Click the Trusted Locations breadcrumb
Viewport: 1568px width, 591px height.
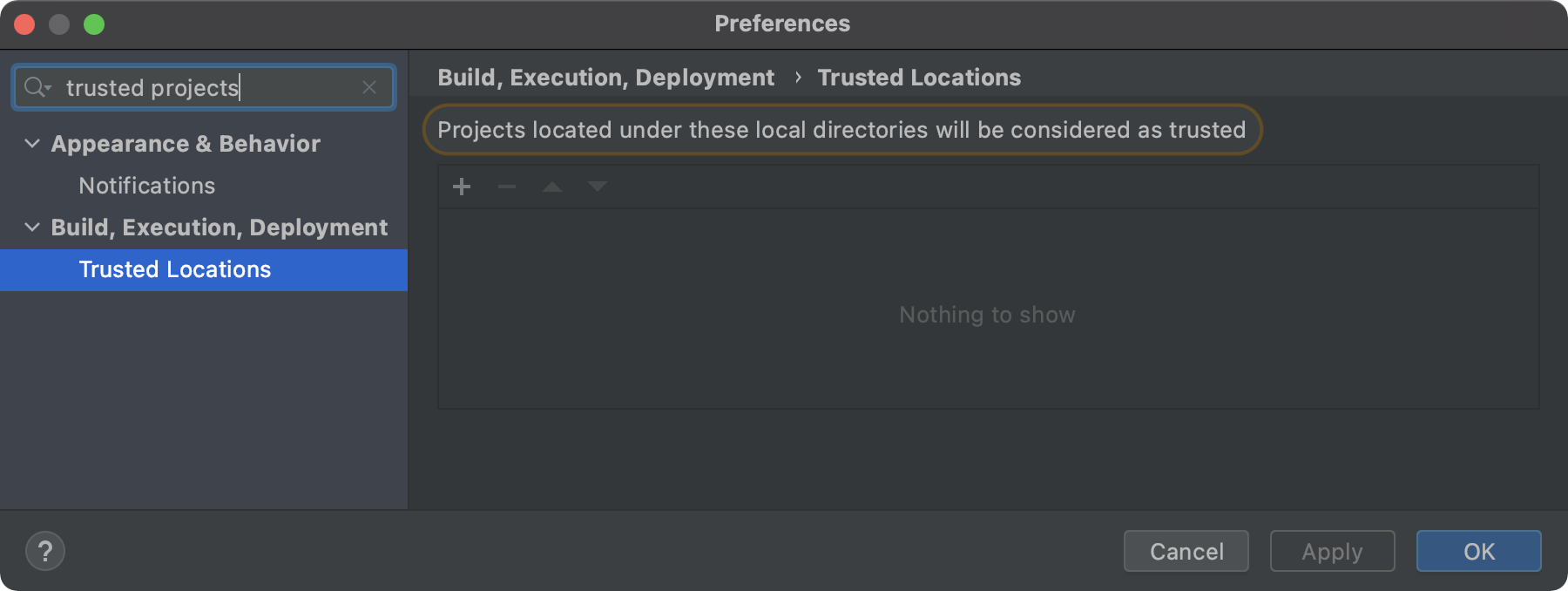tap(918, 77)
